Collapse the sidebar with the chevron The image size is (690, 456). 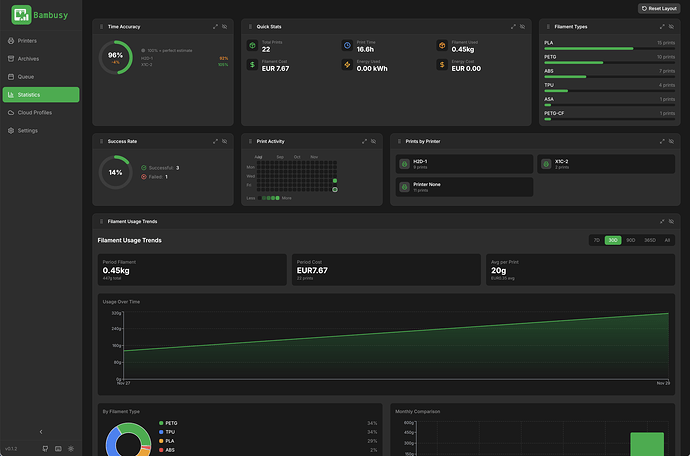[x=41, y=432]
